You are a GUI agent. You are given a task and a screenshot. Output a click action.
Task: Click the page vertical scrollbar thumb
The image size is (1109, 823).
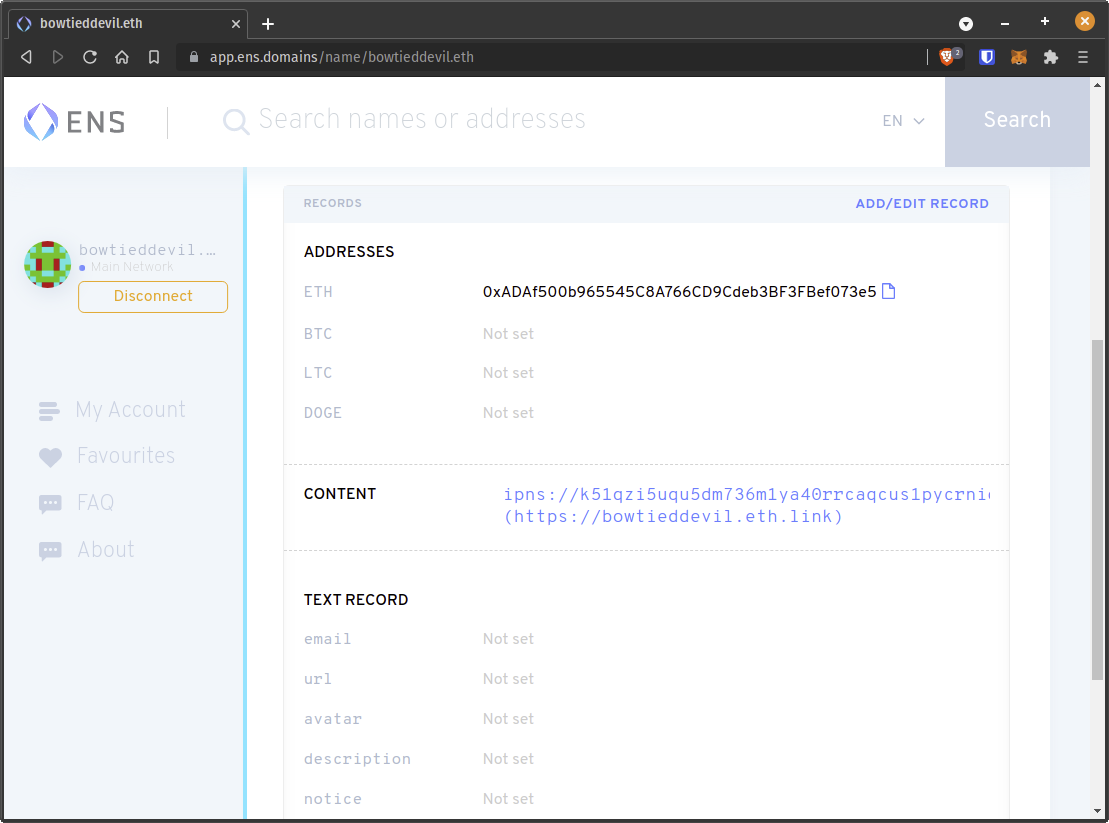click(x=1097, y=510)
